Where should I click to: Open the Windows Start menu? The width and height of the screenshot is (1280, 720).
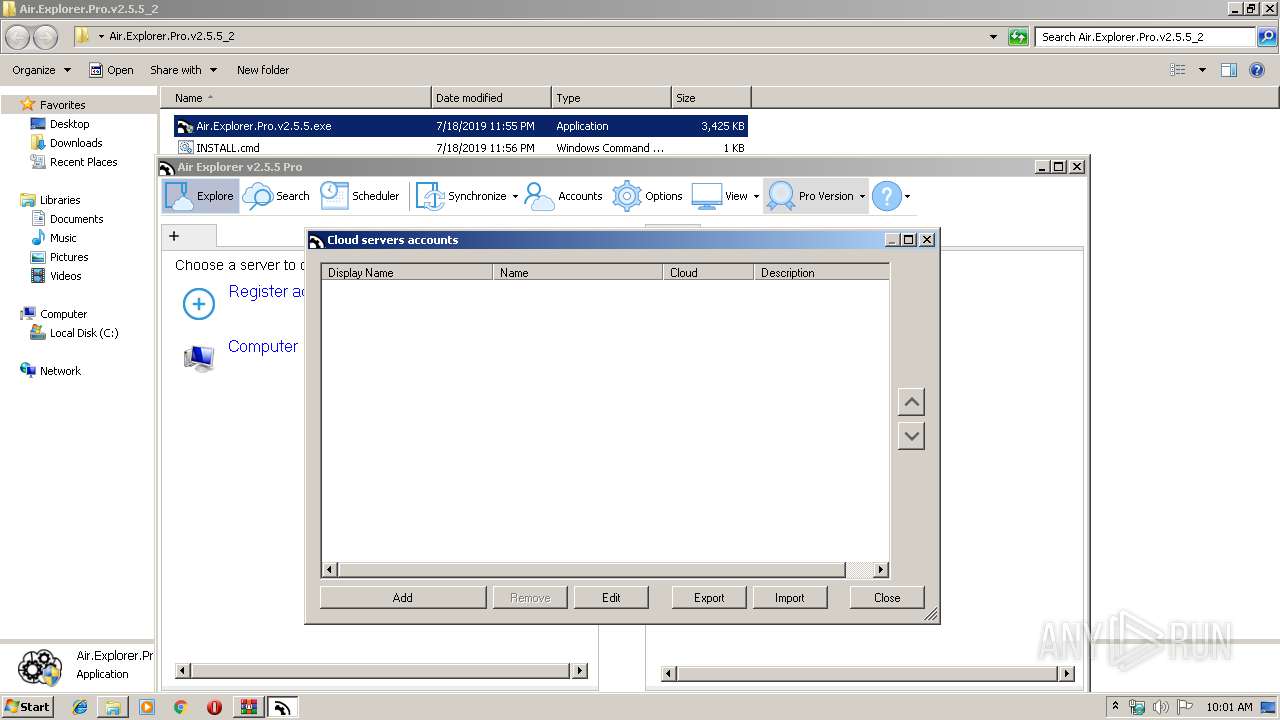[x=28, y=707]
